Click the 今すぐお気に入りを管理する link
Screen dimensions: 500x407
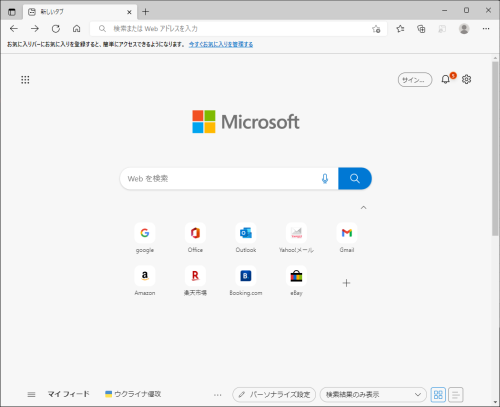(221, 44)
